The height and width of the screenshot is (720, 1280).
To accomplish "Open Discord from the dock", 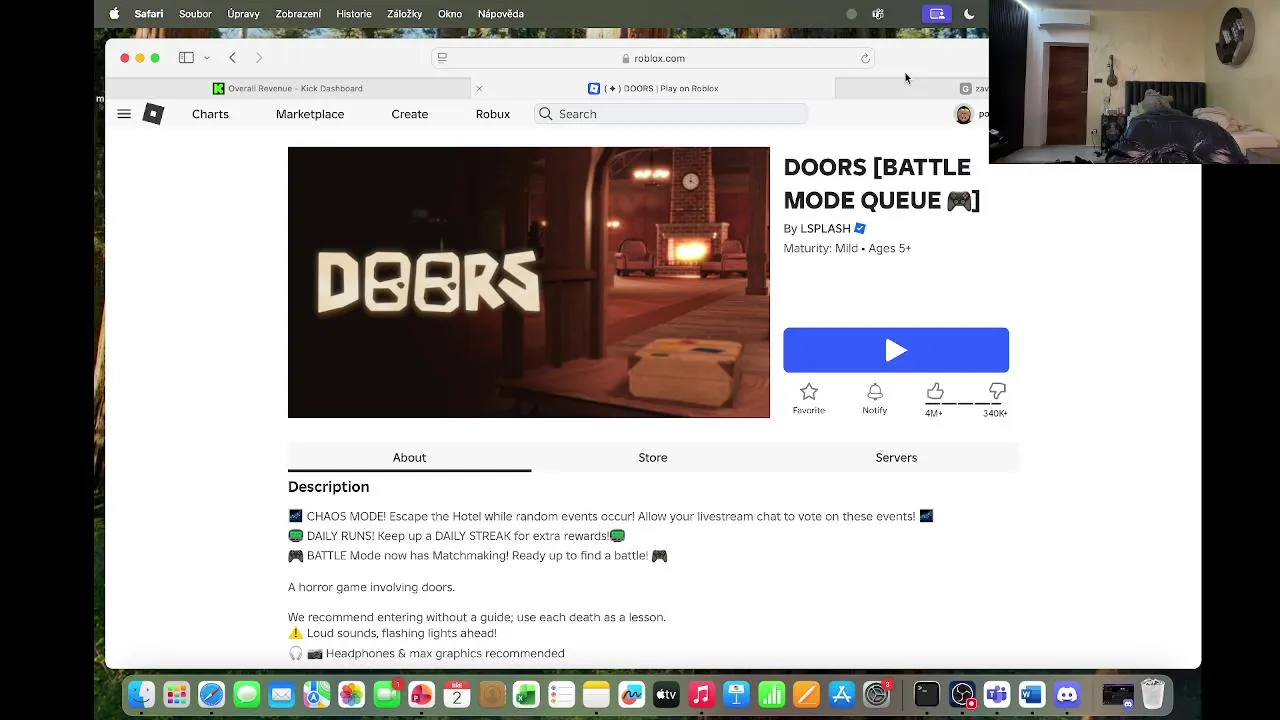I will [1067, 694].
